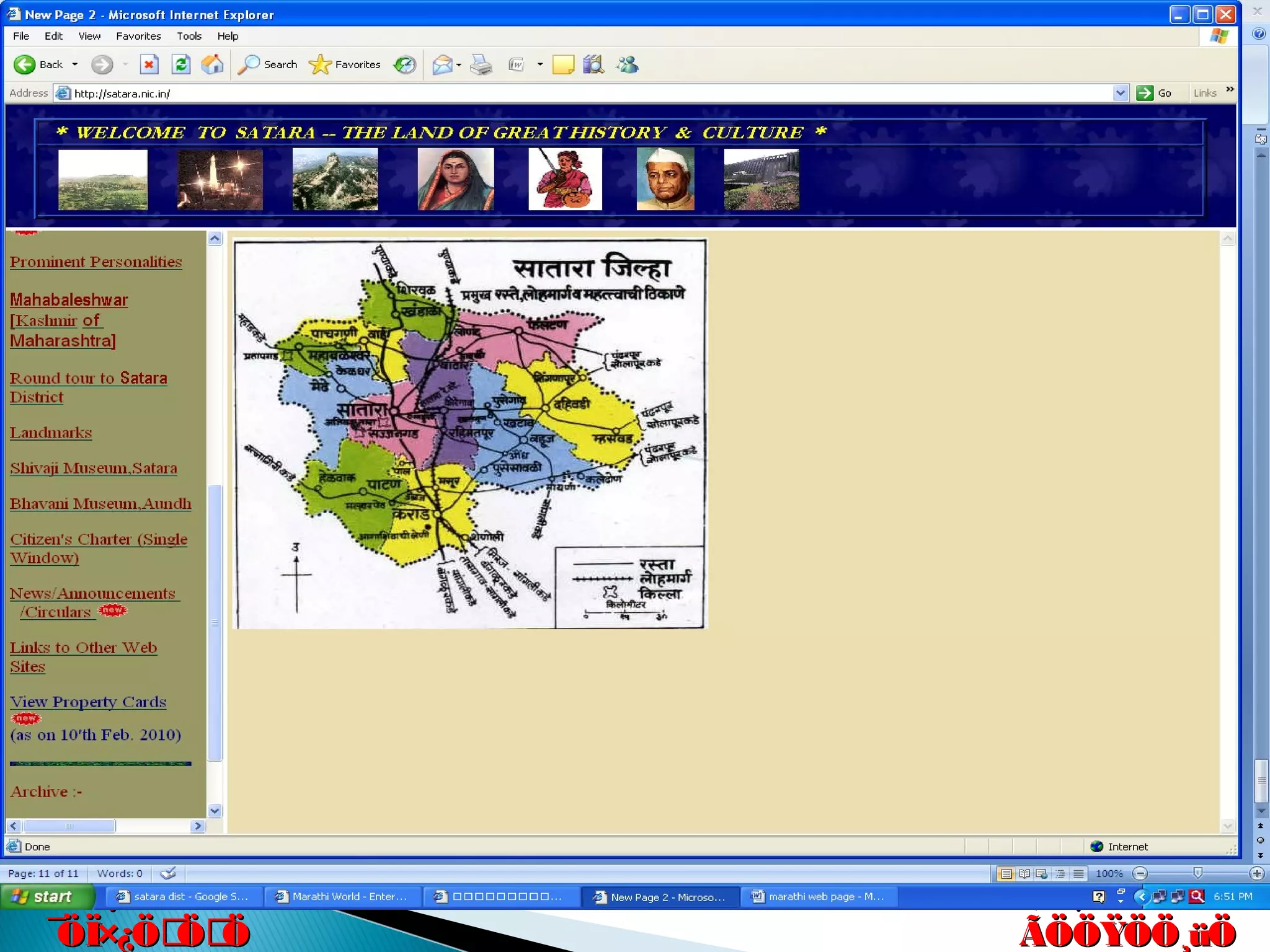Open the Back button history dropdown
The height and width of the screenshot is (952, 1270).
75,64
